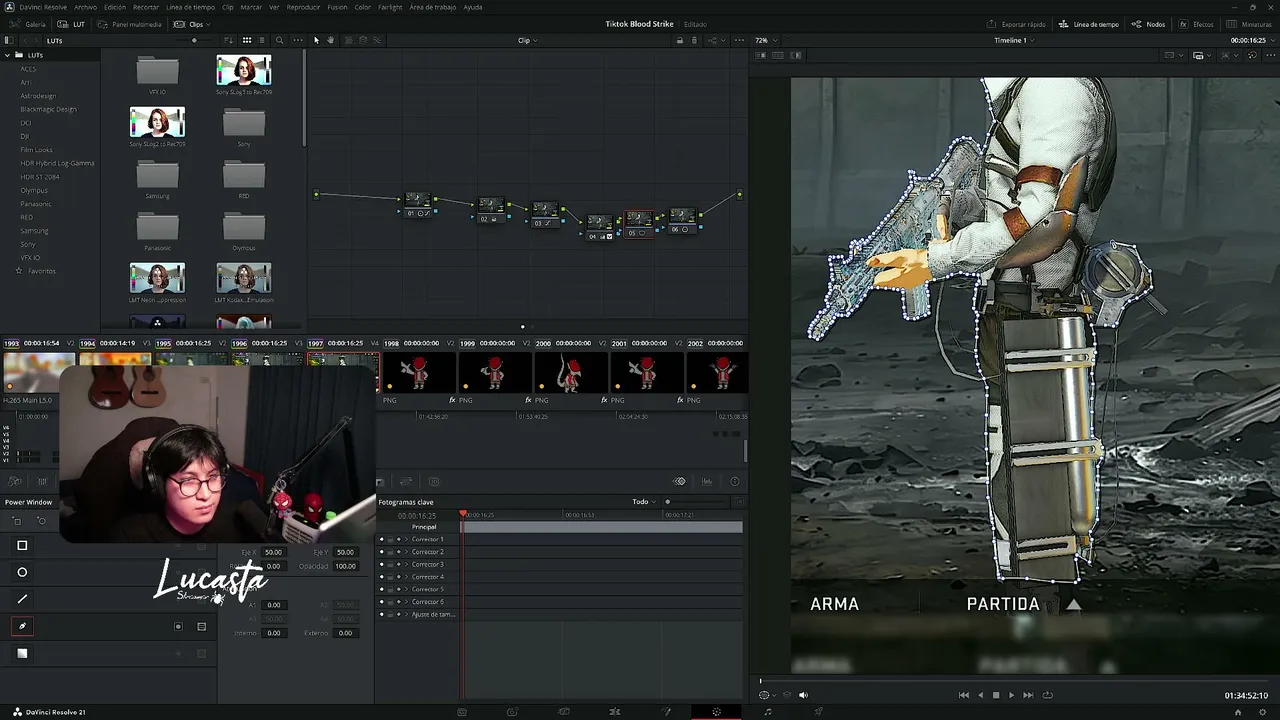Switch LUTs panel to list view
1280x720 pixels.
tap(262, 40)
